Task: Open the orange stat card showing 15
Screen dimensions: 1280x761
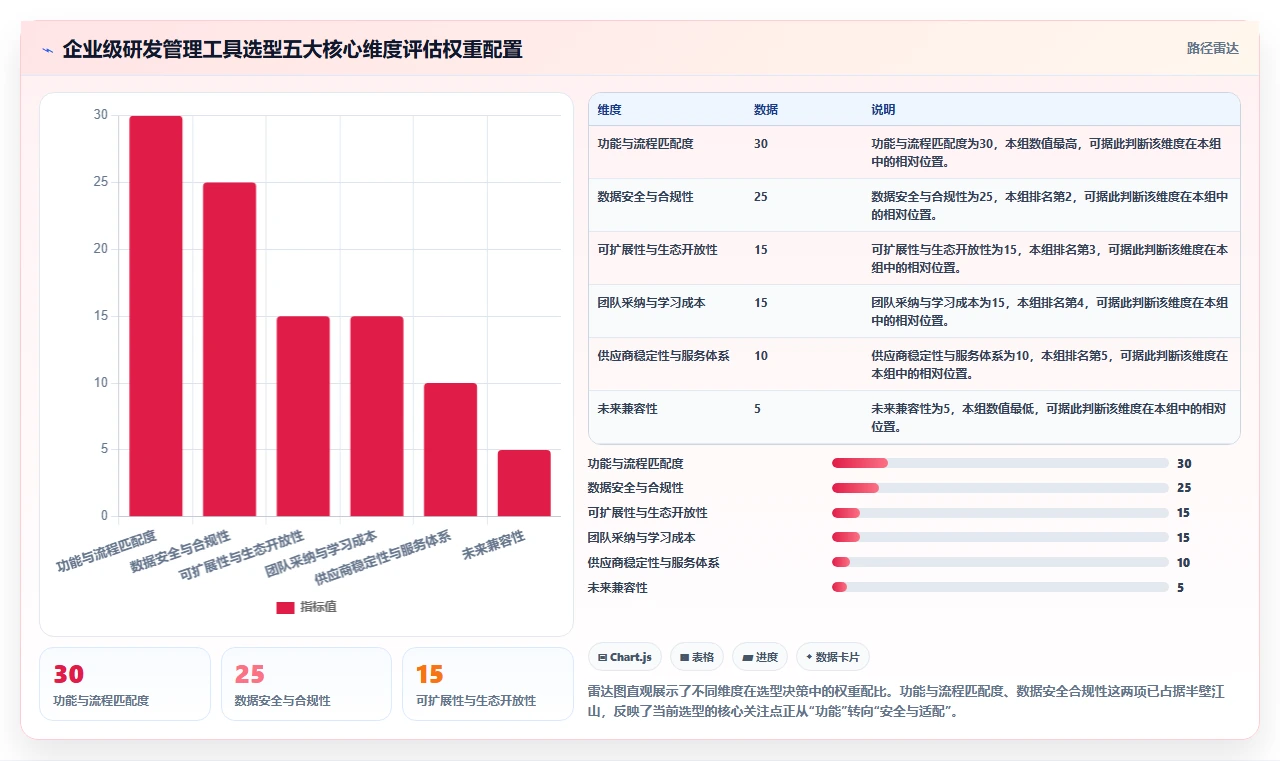Action: pos(488,684)
